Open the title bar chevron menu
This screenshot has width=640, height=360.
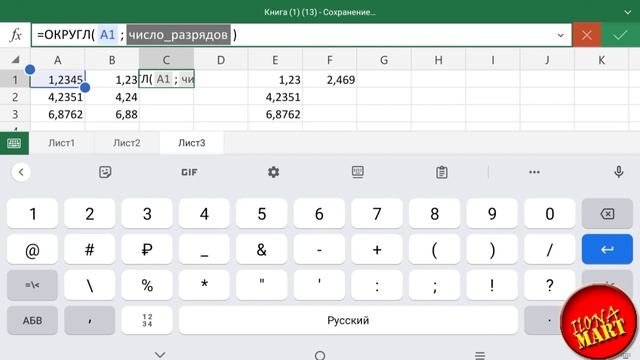point(628,12)
